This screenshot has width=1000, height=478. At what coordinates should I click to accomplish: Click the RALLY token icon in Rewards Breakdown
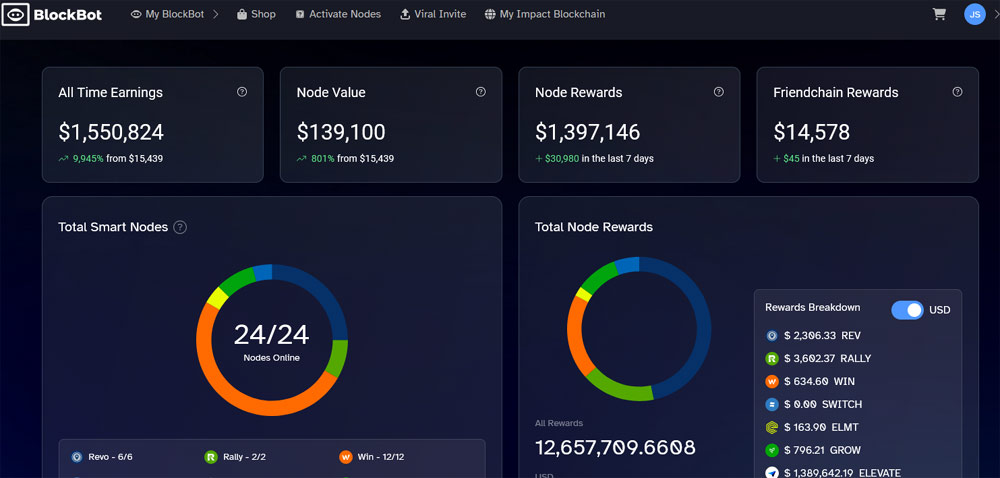click(772, 358)
